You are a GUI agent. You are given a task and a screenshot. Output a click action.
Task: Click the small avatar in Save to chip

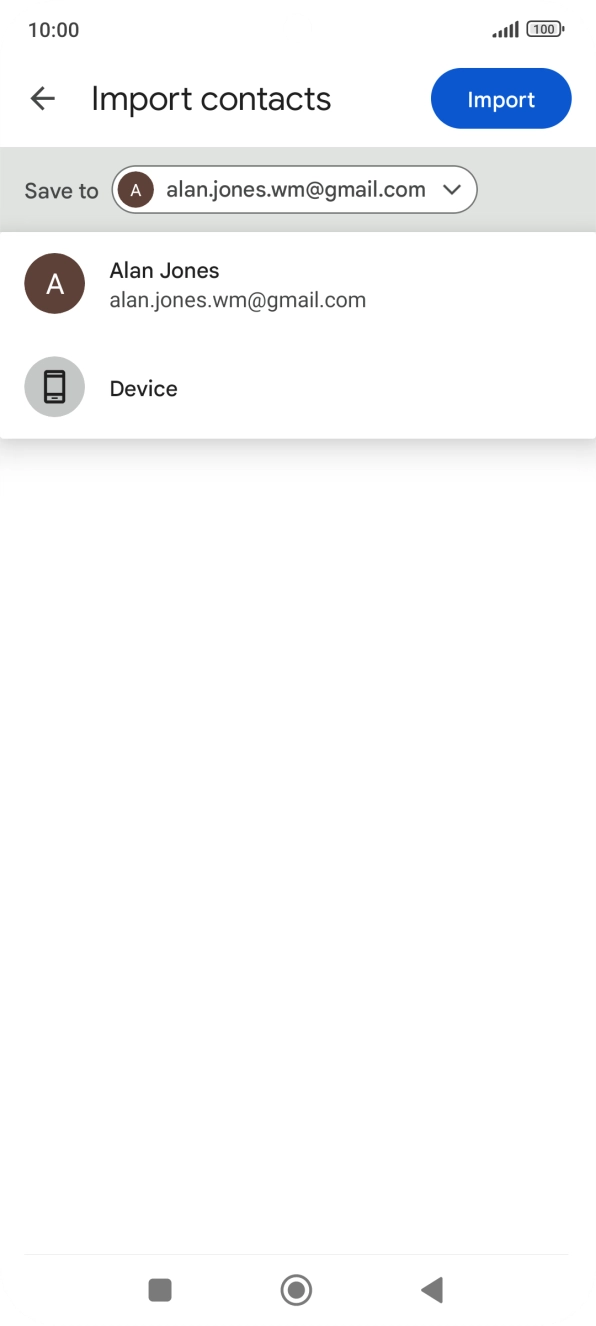pyautogui.click(x=135, y=190)
